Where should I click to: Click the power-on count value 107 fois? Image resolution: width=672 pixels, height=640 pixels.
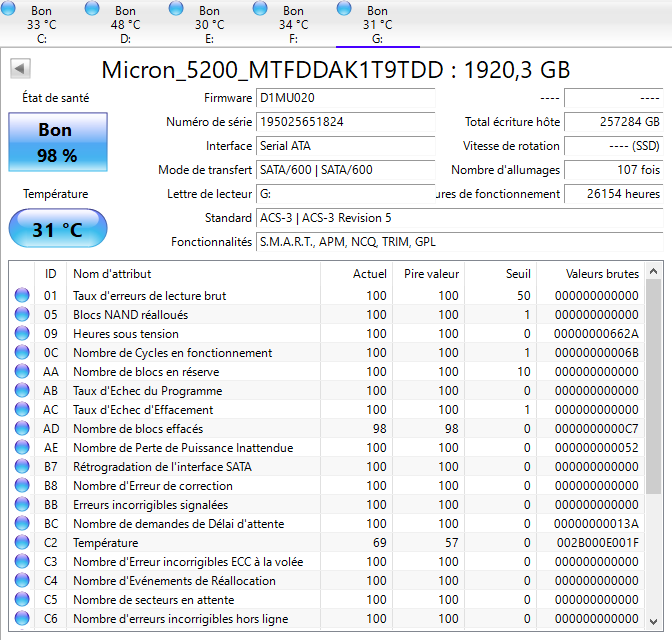tap(614, 170)
